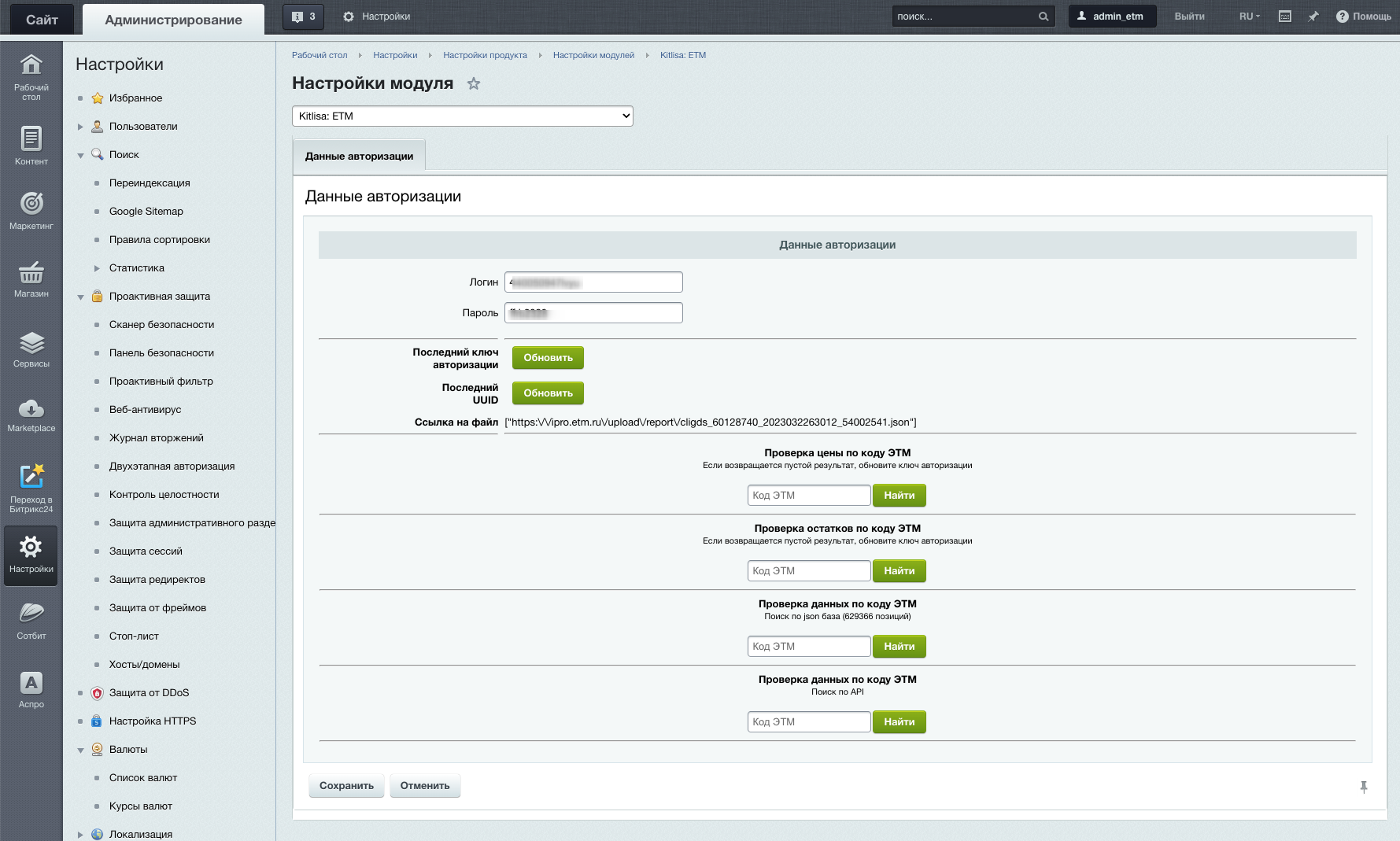The image size is (1400, 841).
Task: Open Google Sitemap tree item
Action: 146,212
